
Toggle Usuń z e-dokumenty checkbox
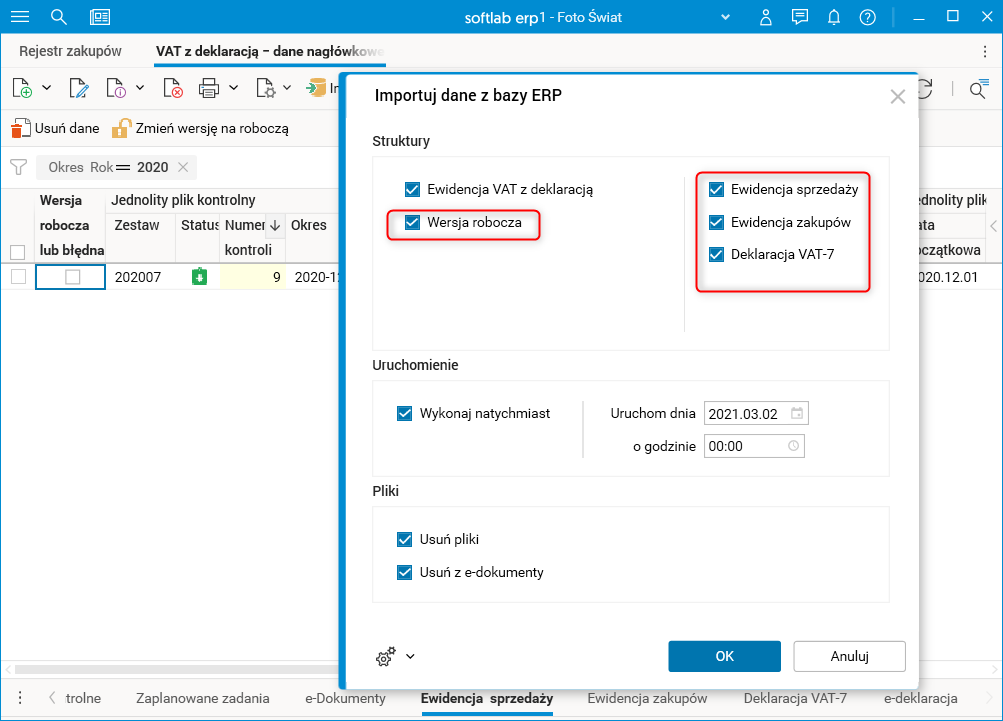tap(405, 573)
